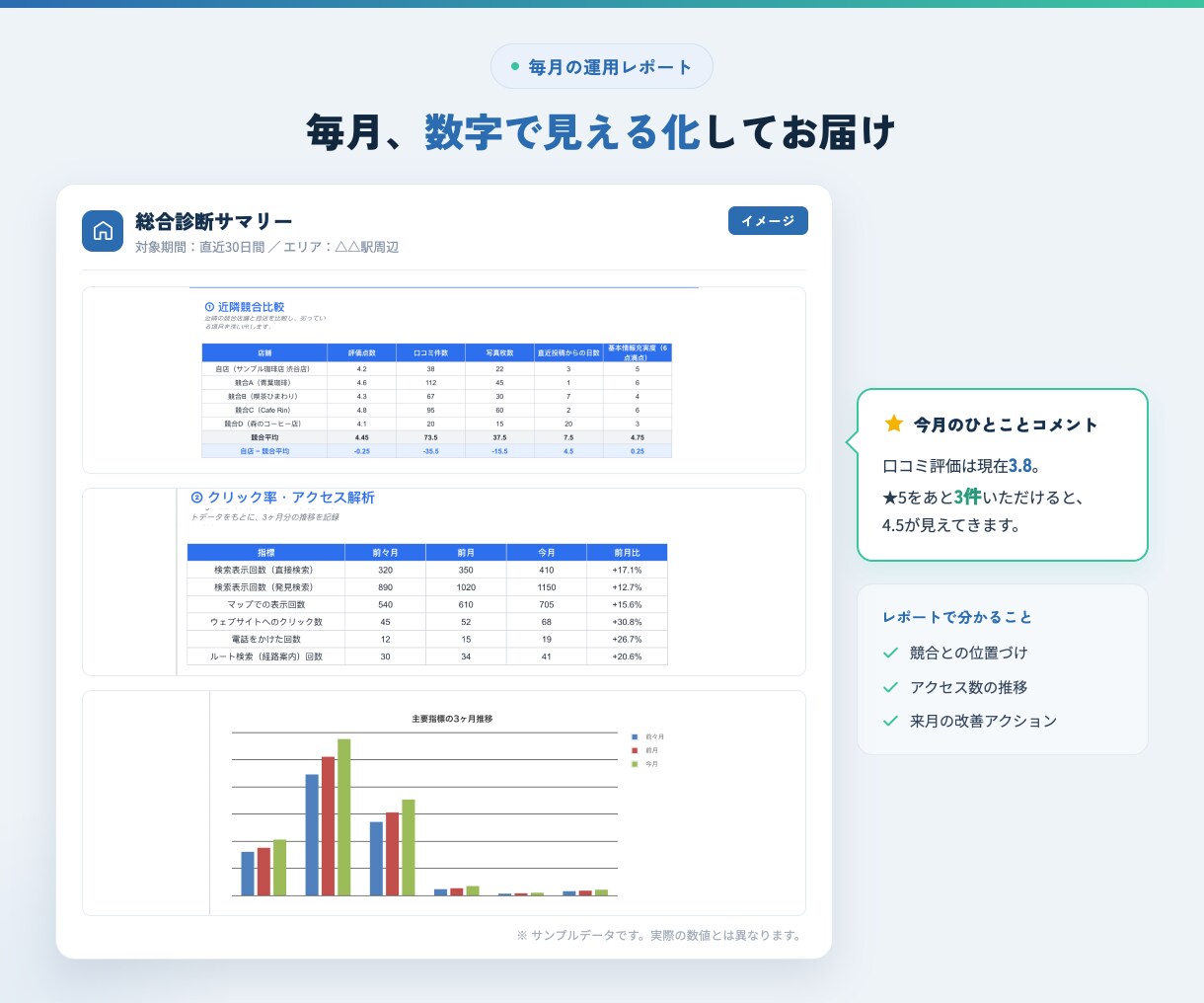Click the 総合診断サマリー card heading
This screenshot has height=1003, width=1204.
tap(214, 221)
